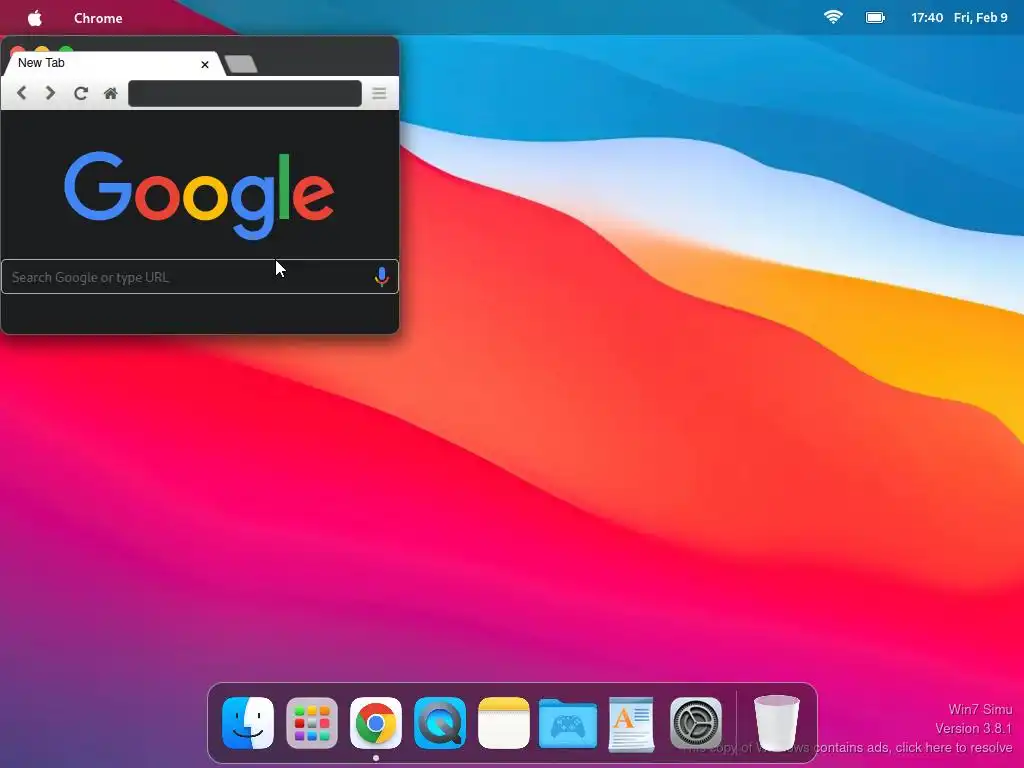Click the ads notice "click here to resolve"

click(954, 747)
